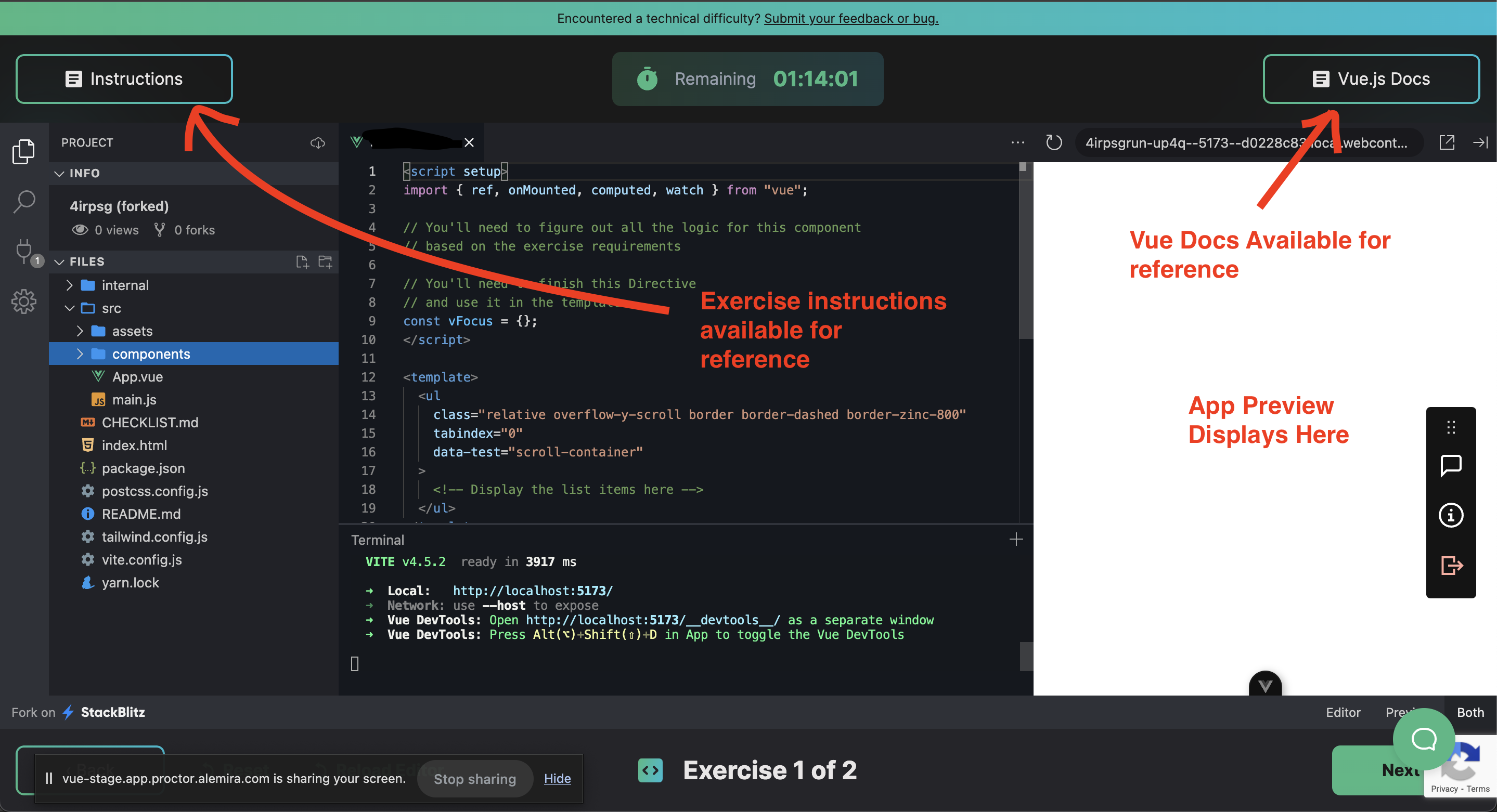Screen dimensions: 1497x812
Task: Open the Search panel in sidebar
Action: click(24, 202)
